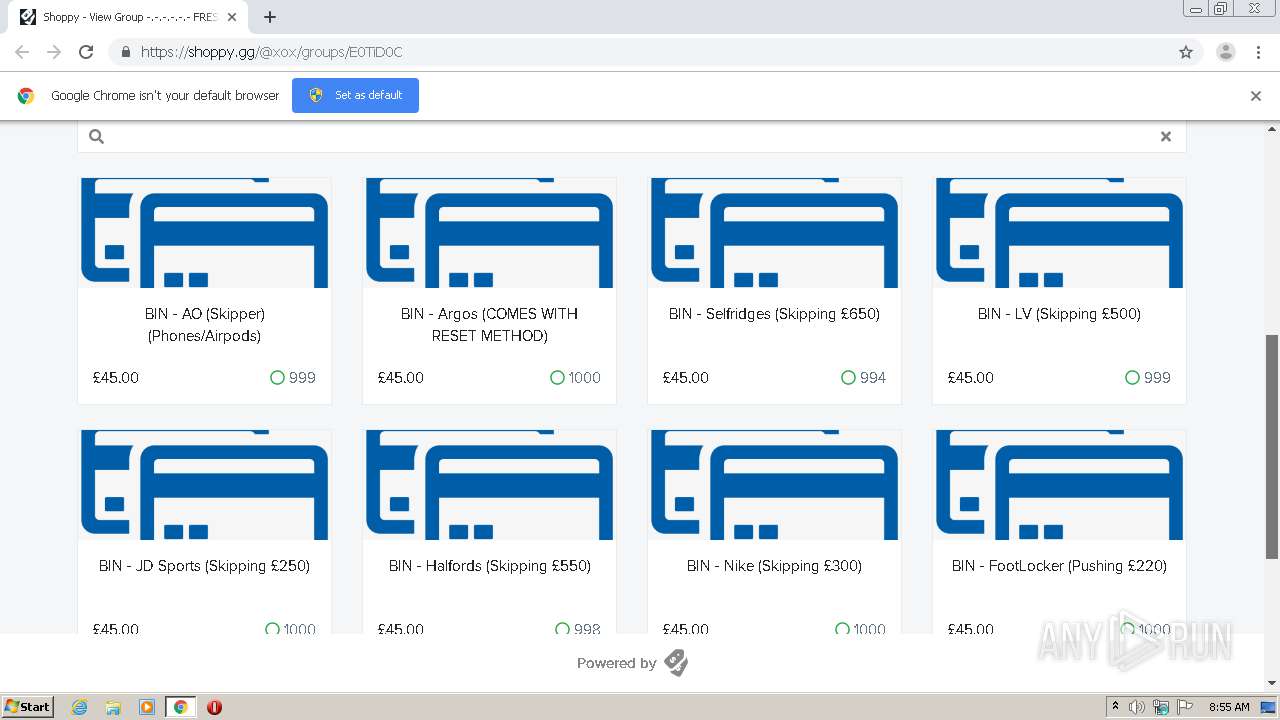Reload the Shoppy page
This screenshot has height=720, width=1280.
(x=86, y=52)
